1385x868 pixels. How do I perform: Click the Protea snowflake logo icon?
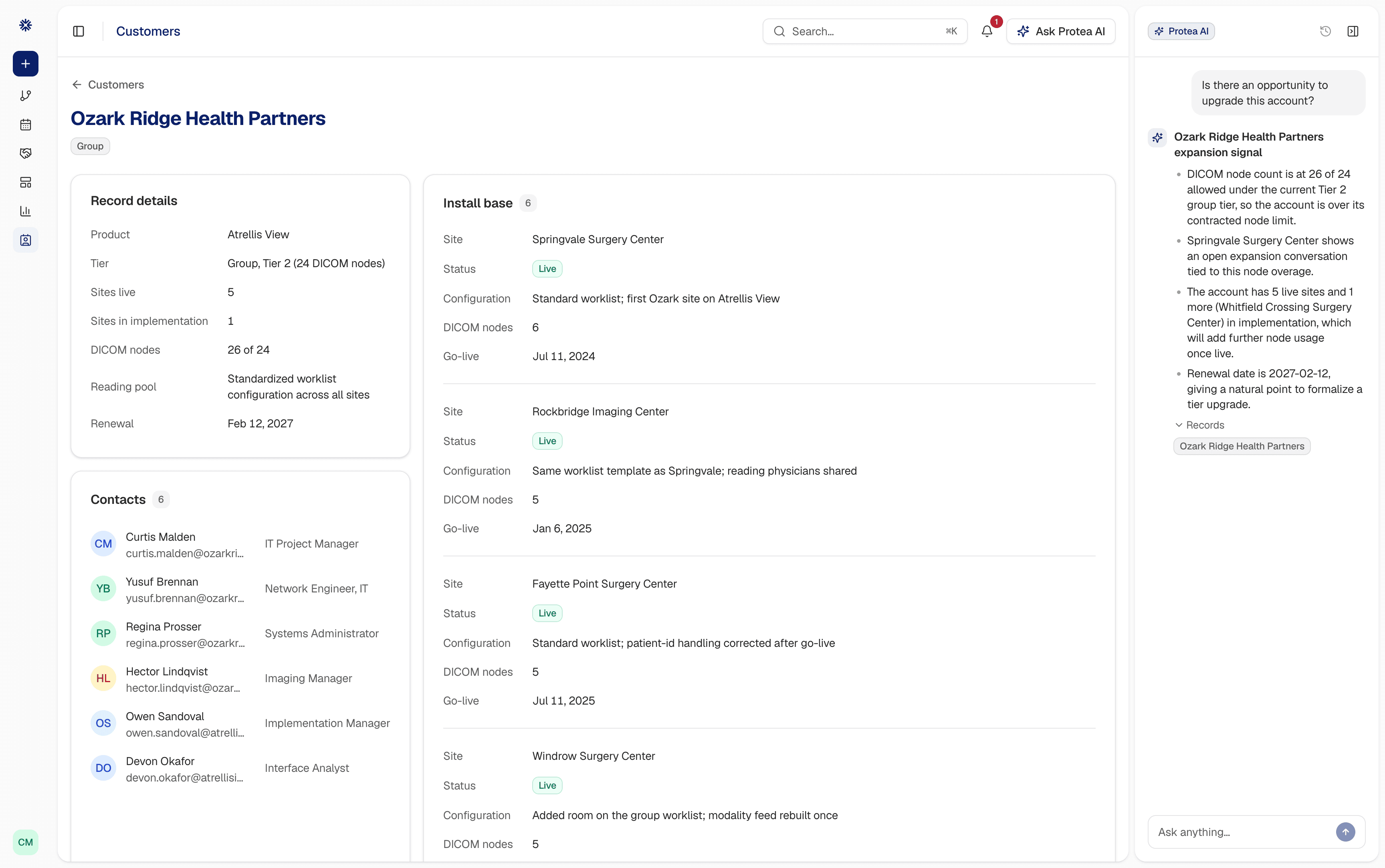pyautogui.click(x=25, y=25)
